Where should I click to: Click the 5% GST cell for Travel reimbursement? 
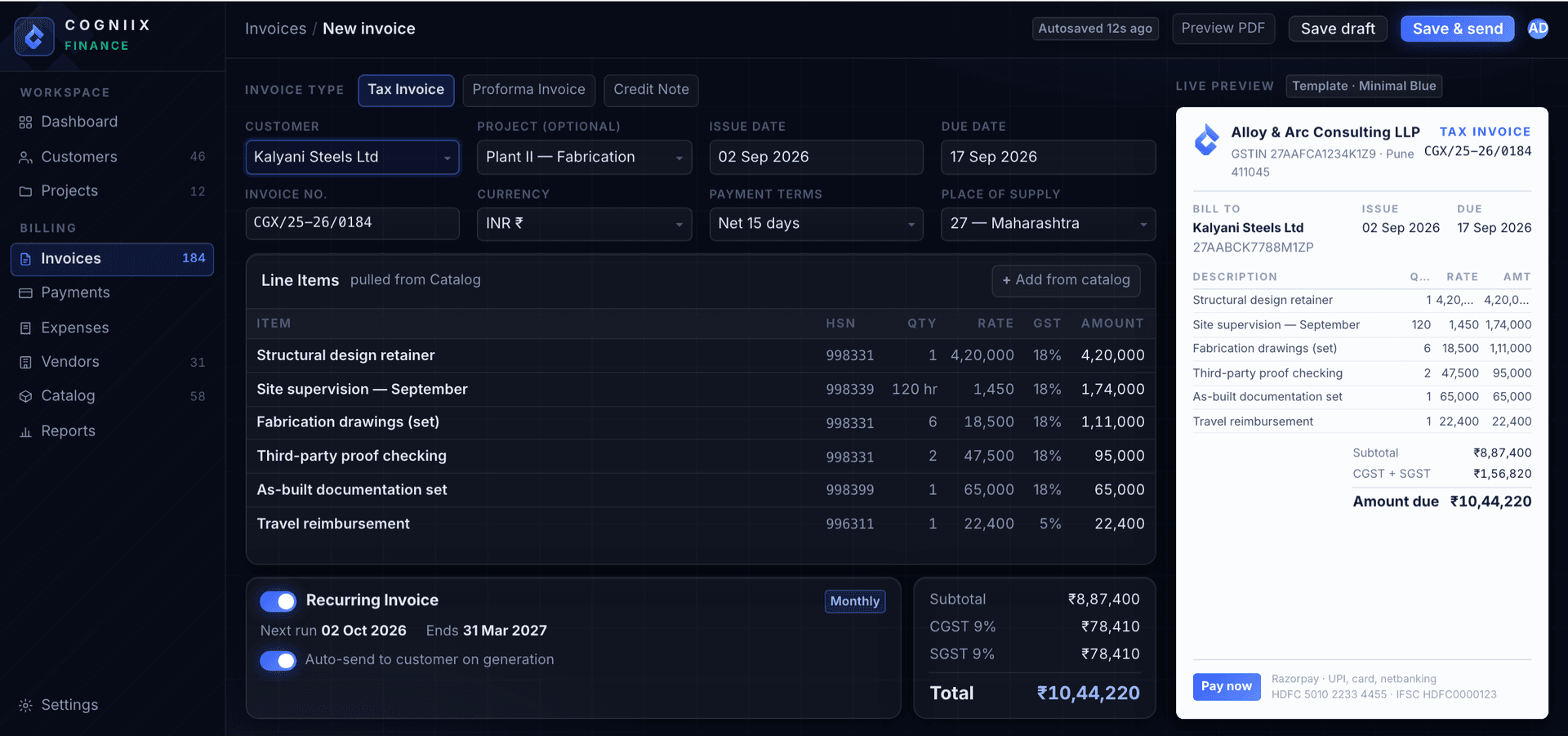(1049, 524)
